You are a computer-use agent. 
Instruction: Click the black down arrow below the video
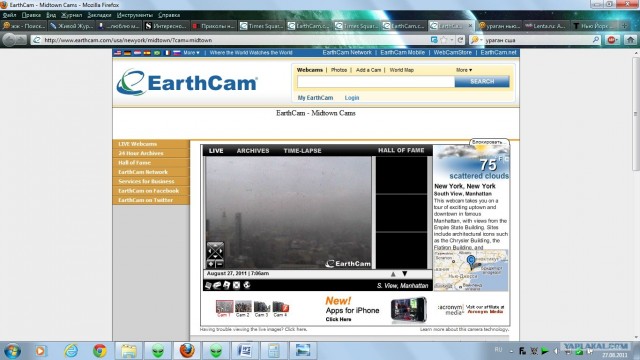(404, 273)
